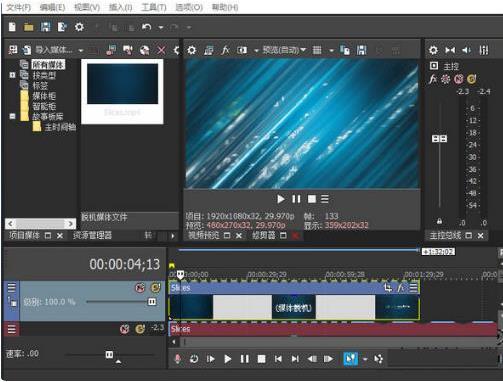Toggle dim output speaker icon
The width and height of the screenshot is (503, 382).
(466, 50)
